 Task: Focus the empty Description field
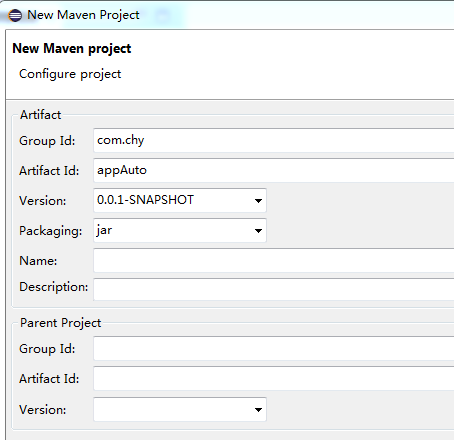[274, 289]
